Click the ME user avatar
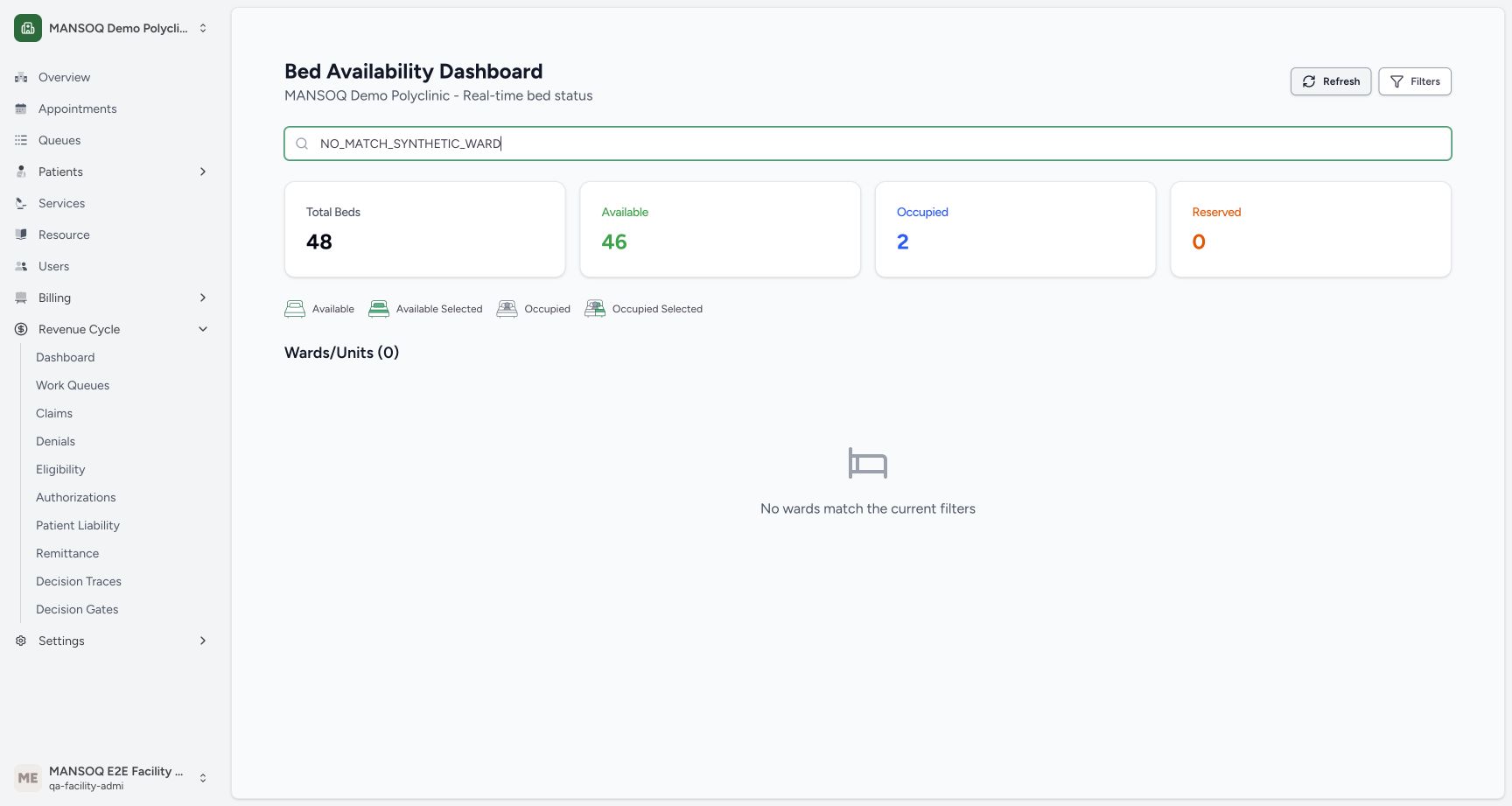1512x806 pixels. pos(28,778)
